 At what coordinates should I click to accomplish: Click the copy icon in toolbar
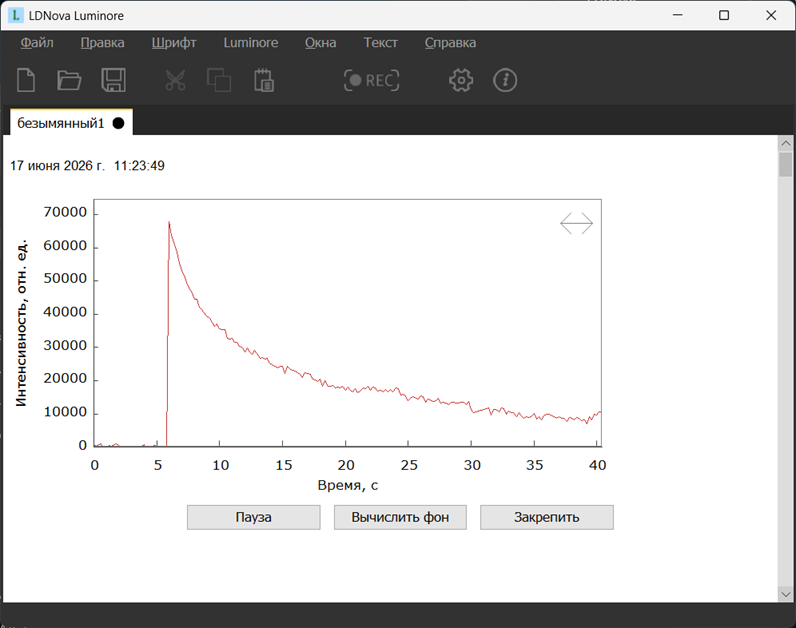pyautogui.click(x=219, y=80)
